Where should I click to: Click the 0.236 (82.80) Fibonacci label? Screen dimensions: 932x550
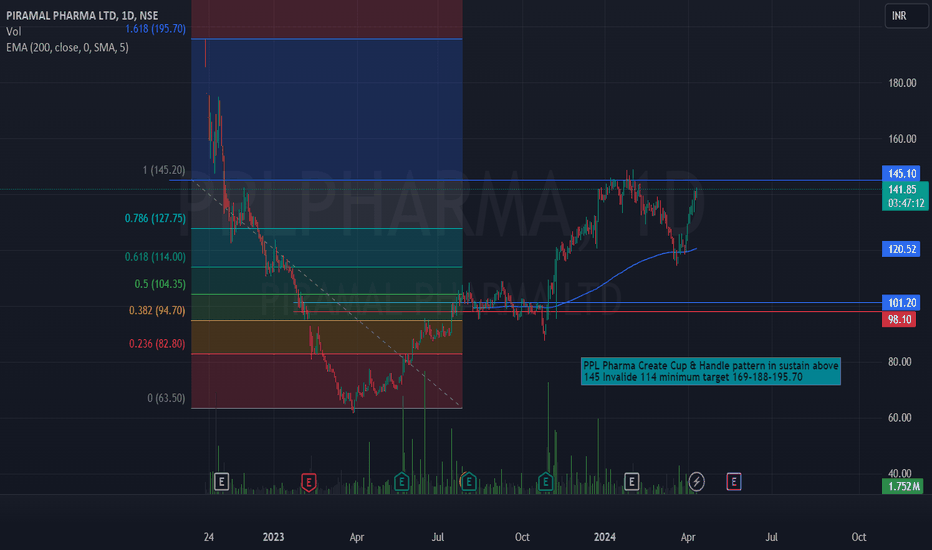click(157, 344)
